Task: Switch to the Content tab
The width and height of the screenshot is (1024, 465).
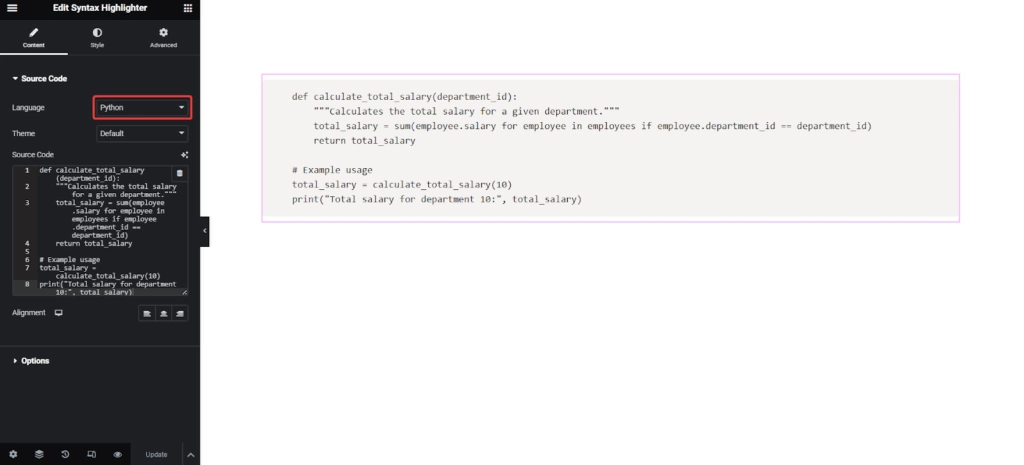Action: 33,37
